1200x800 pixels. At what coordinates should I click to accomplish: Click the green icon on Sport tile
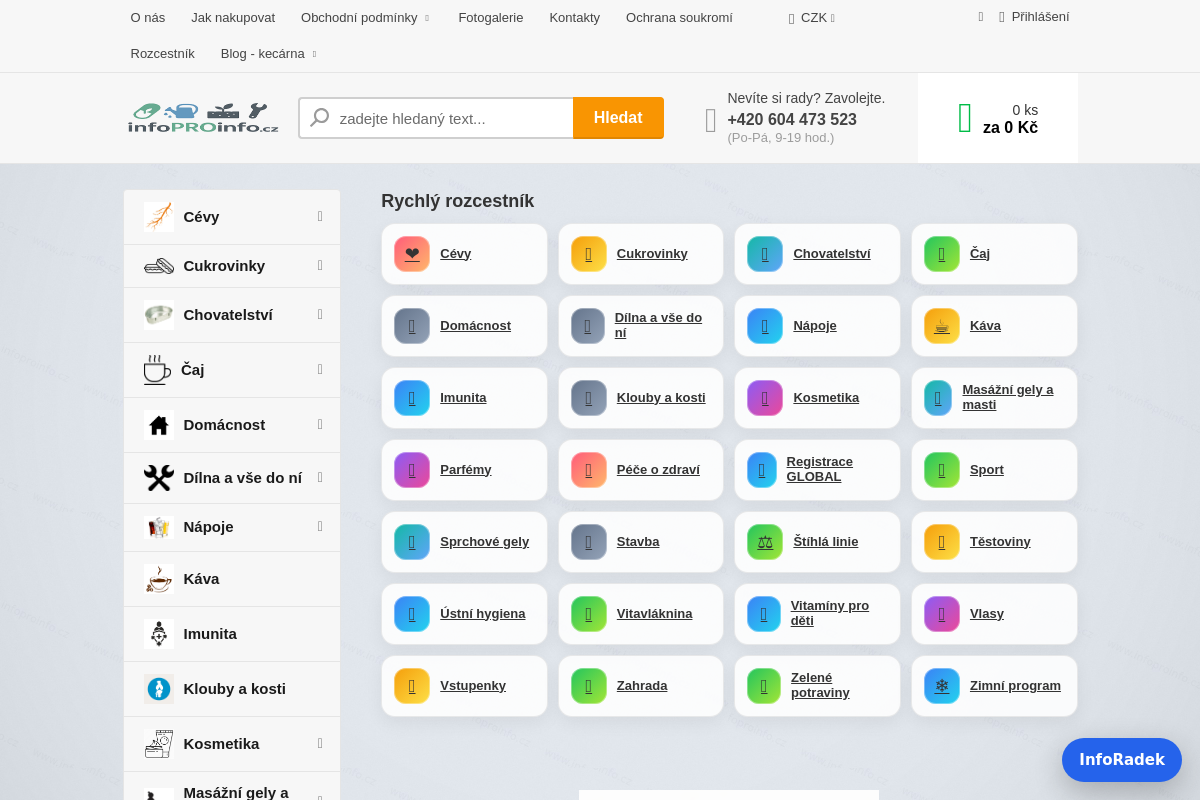(942, 470)
